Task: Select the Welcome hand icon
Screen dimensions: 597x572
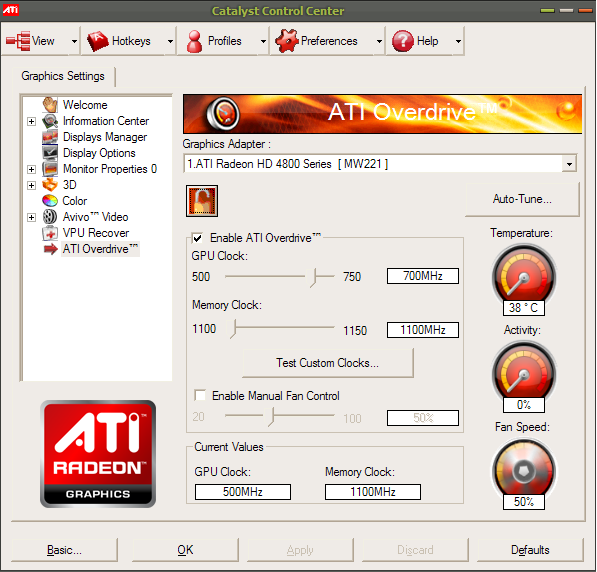Action: (50, 105)
